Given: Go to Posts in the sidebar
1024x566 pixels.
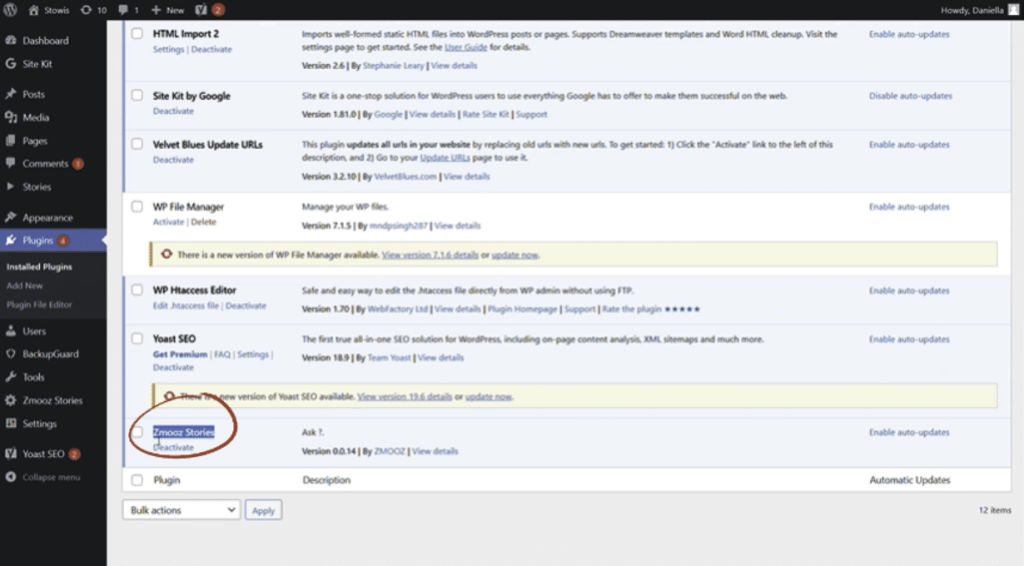Looking at the screenshot, I should [x=33, y=94].
